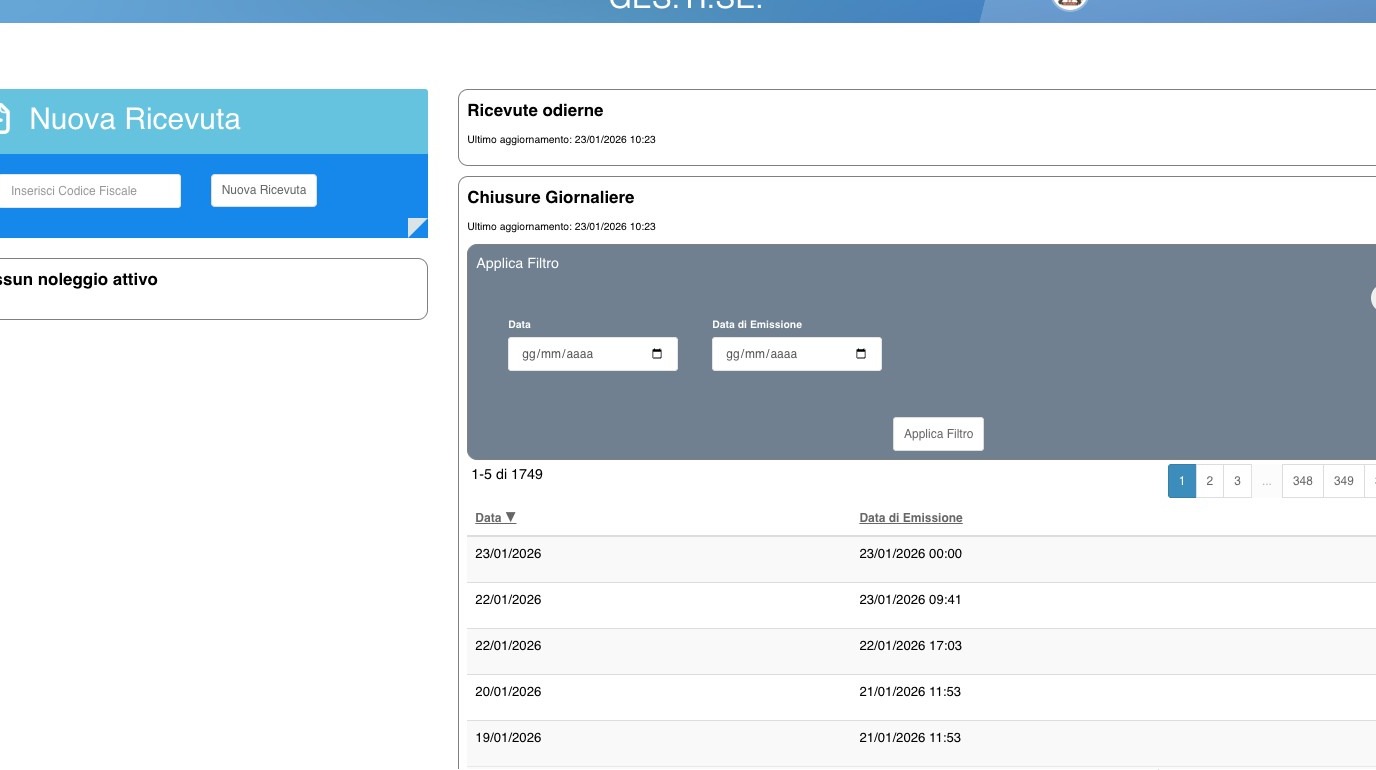1376x770 pixels.
Task: Sort table by Data di Emissione column
Action: point(910,518)
